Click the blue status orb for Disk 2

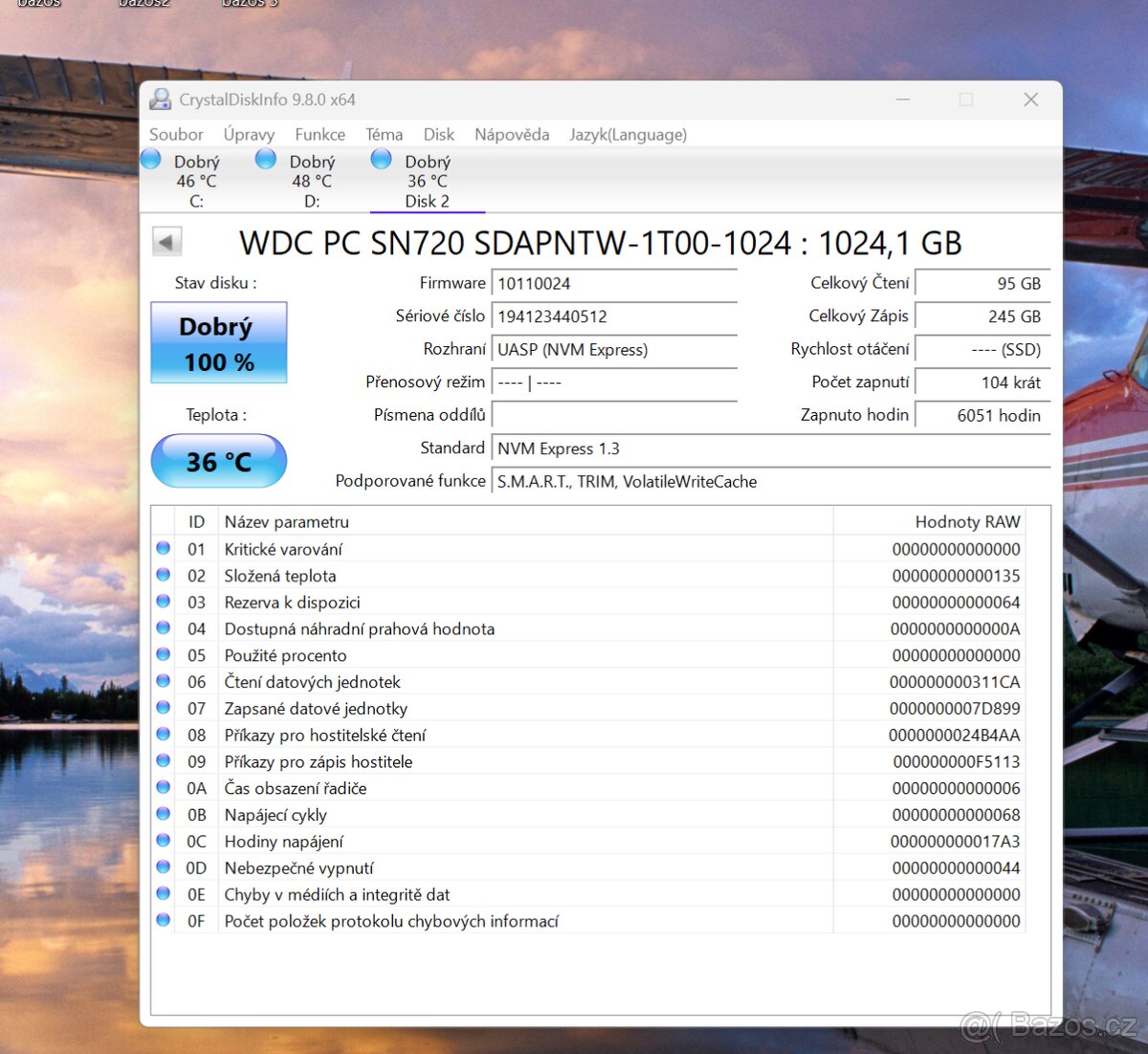click(x=381, y=159)
